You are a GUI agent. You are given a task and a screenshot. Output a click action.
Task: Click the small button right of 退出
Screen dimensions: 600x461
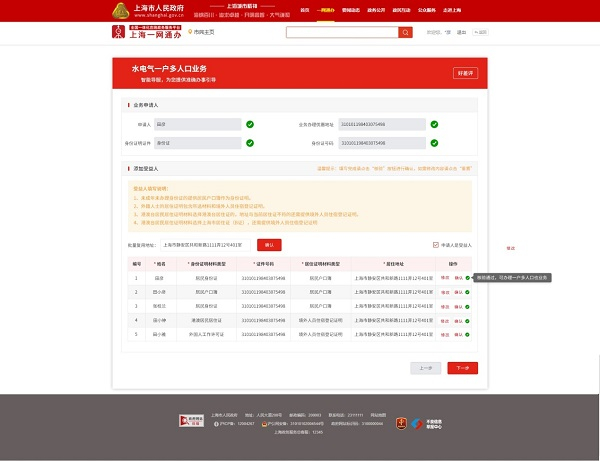[480, 33]
